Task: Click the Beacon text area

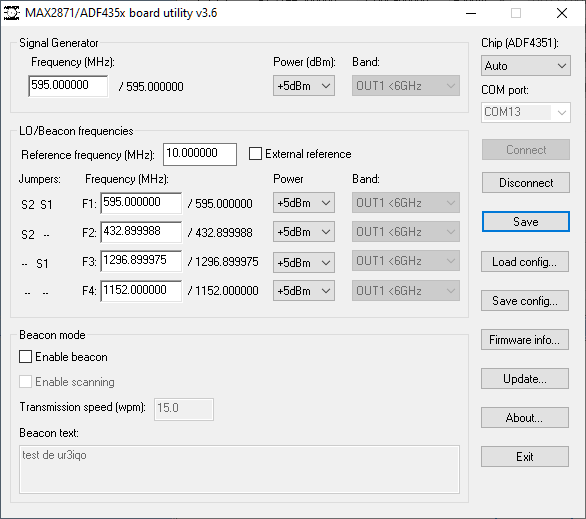Action: 239,469
